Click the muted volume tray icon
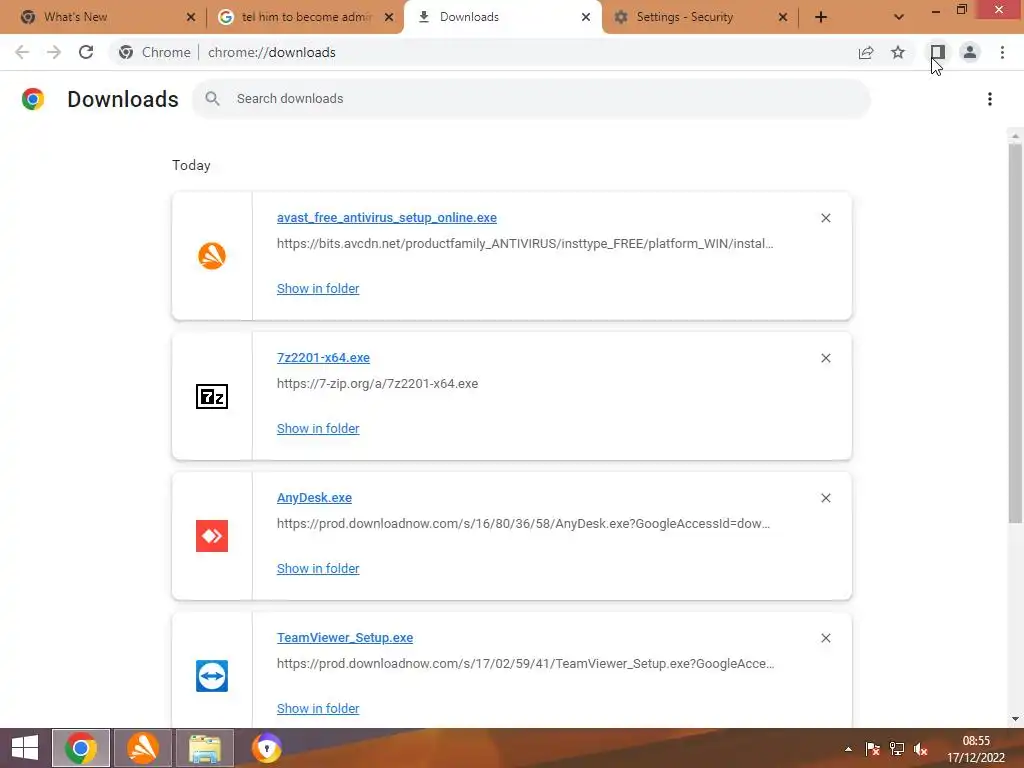Image resolution: width=1024 pixels, height=768 pixels. (x=921, y=749)
